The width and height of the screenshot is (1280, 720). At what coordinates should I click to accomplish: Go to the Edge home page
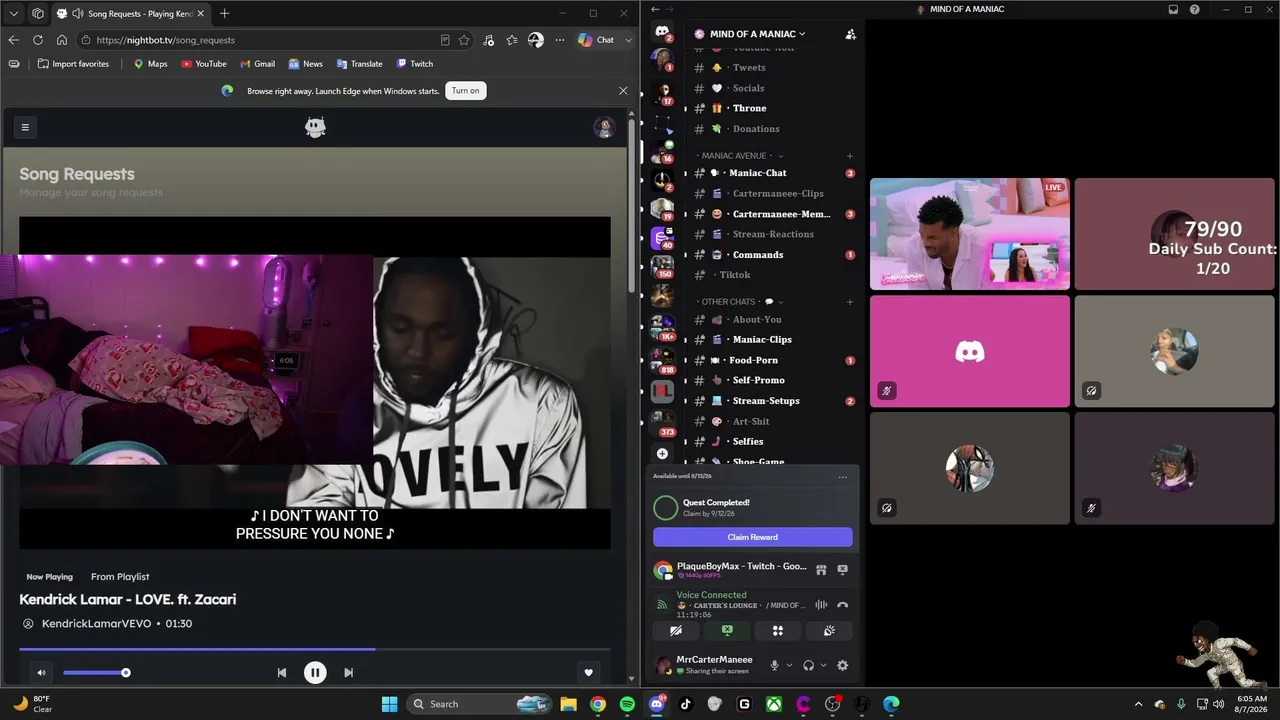tap(62, 40)
